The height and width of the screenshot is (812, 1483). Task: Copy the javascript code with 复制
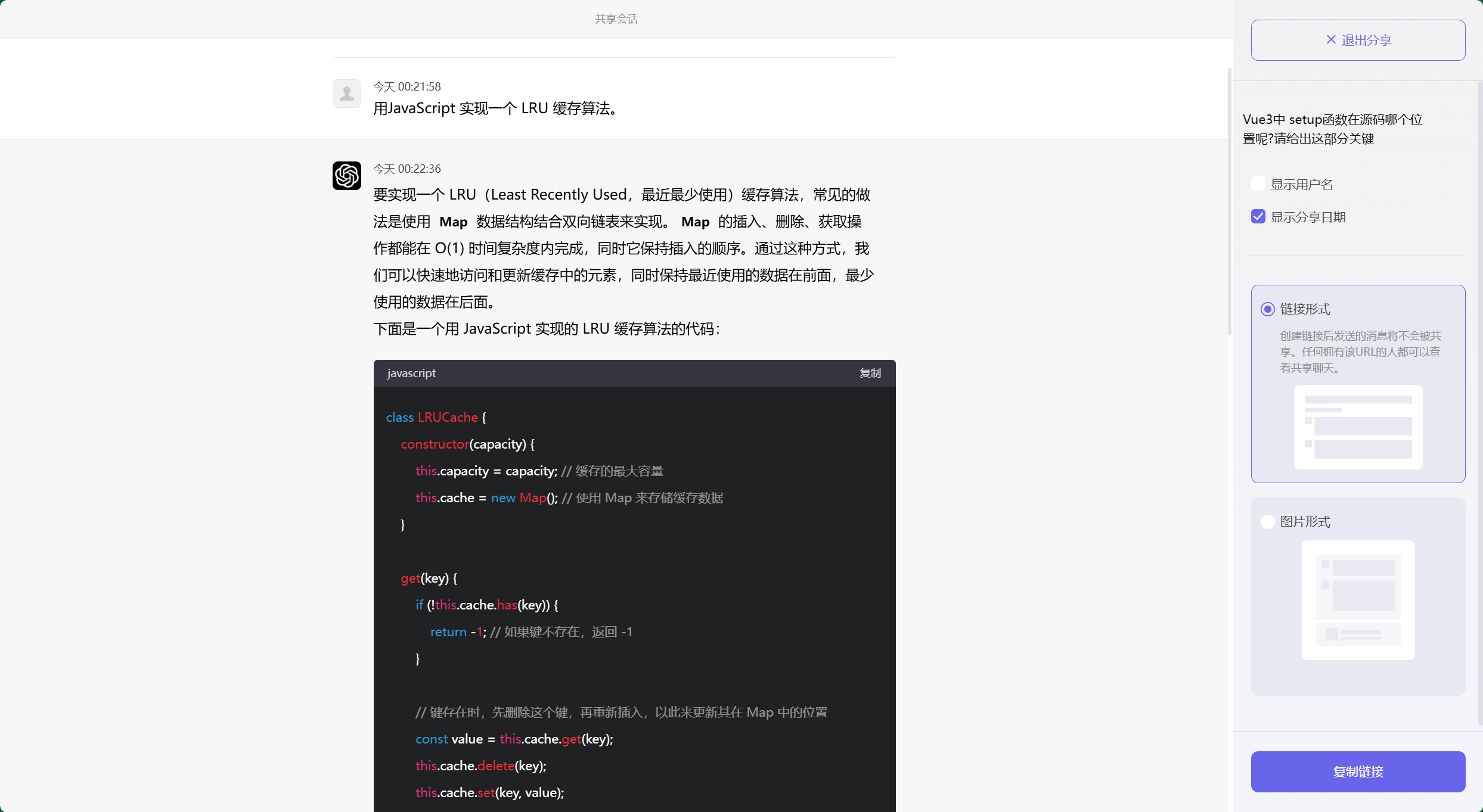[x=869, y=373]
